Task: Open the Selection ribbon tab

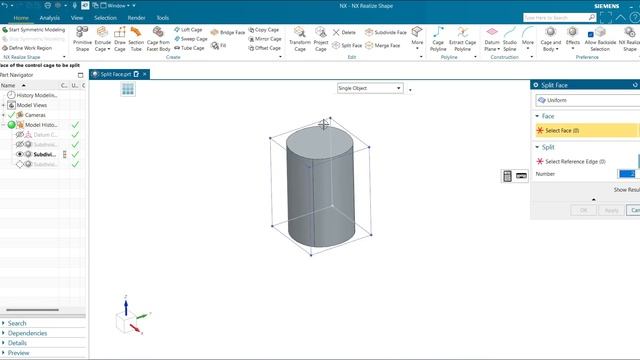Action: coord(105,18)
